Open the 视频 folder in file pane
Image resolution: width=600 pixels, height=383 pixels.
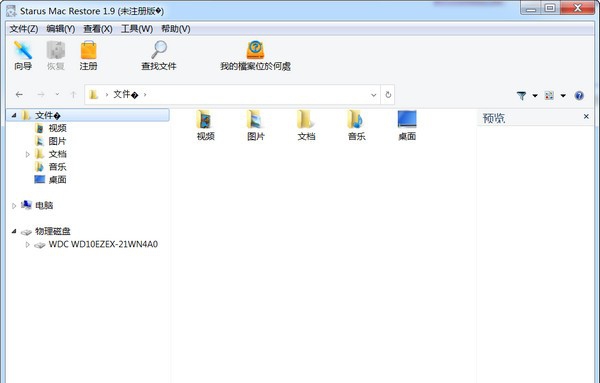click(x=205, y=125)
